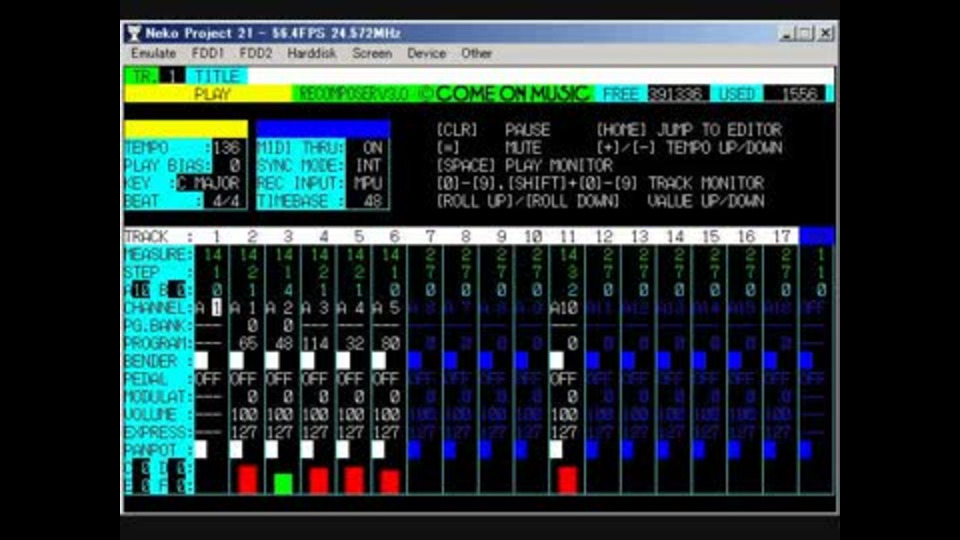The height and width of the screenshot is (540, 960).
Task: Click track 11 channel A10
Action: click(564, 308)
